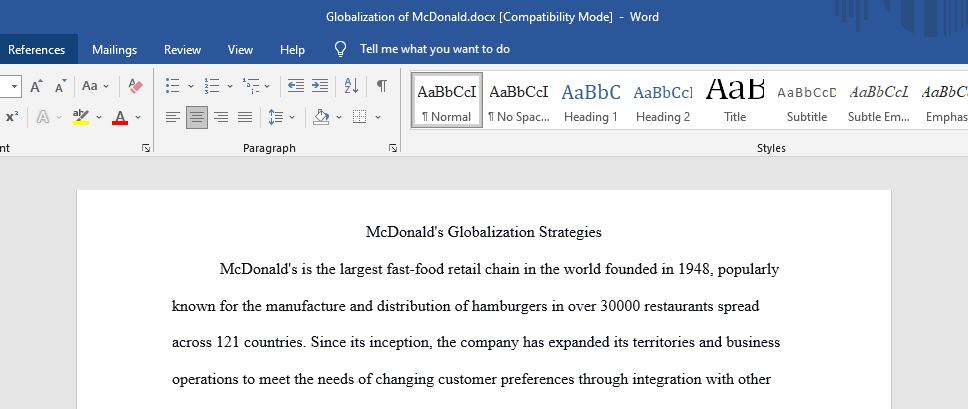Viewport: 968px width, 409px height.
Task: Click the heading 'McDonald's Globalization Strategies'
Action: pyautogui.click(x=483, y=233)
